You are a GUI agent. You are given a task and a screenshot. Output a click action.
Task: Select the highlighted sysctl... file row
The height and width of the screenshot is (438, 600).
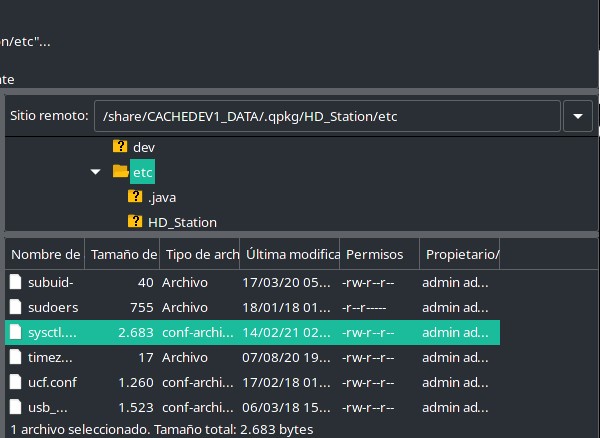250,333
